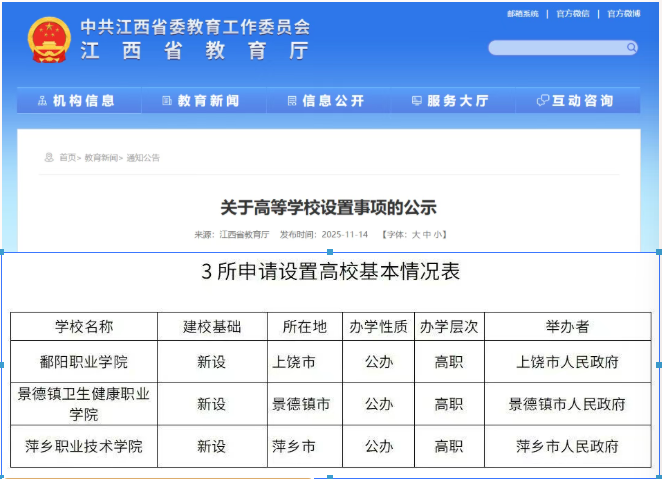
Task: Open the 官方微信 link
Action: click(x=573, y=14)
